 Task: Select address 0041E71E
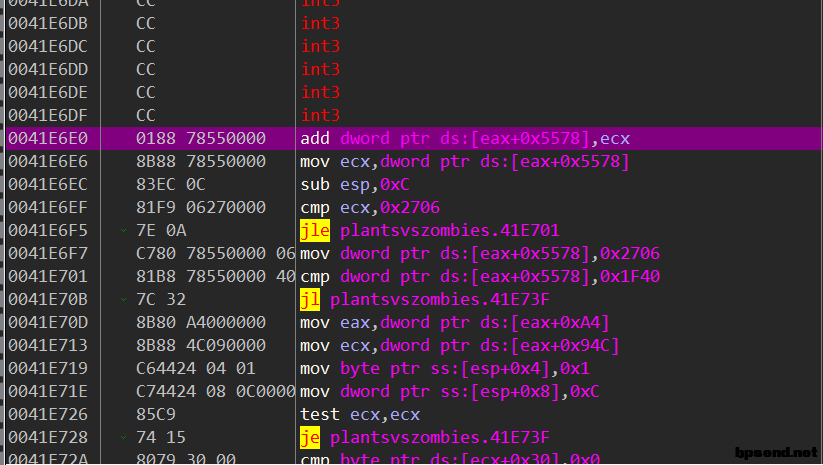[x=48, y=392]
